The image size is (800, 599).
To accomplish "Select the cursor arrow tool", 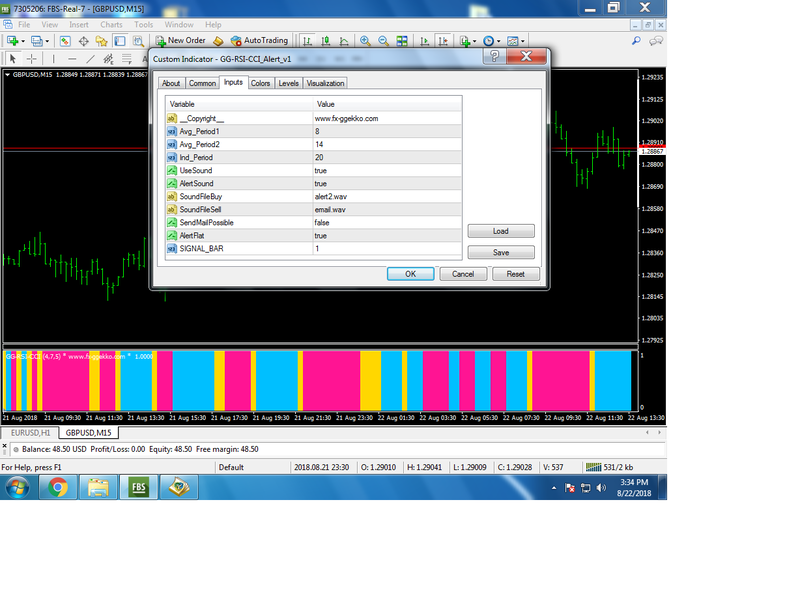I will point(13,59).
